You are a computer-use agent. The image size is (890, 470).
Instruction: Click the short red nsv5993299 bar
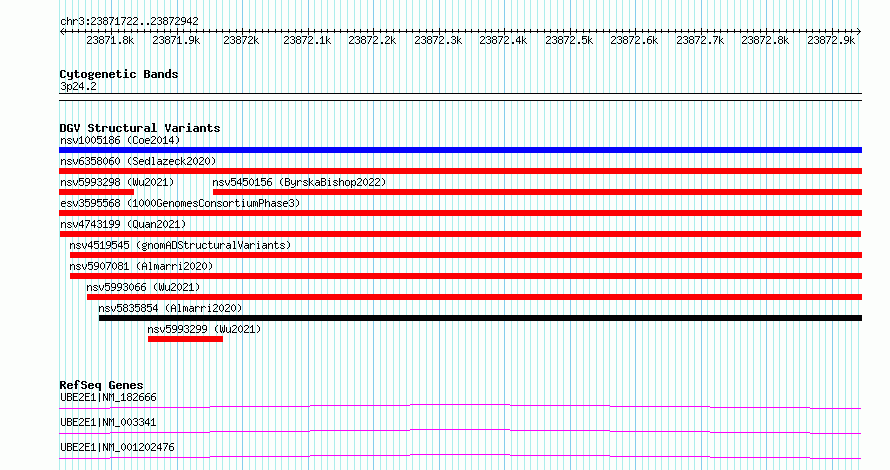tap(186, 339)
